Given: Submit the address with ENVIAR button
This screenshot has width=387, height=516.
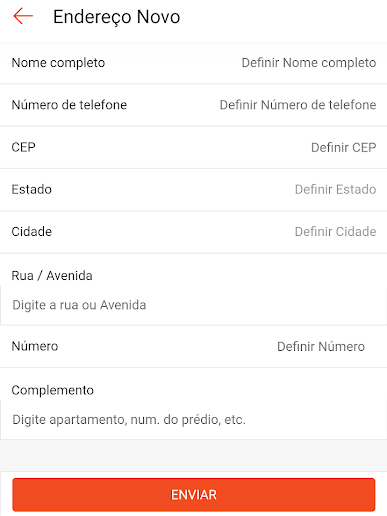Looking at the screenshot, I should (194, 495).
